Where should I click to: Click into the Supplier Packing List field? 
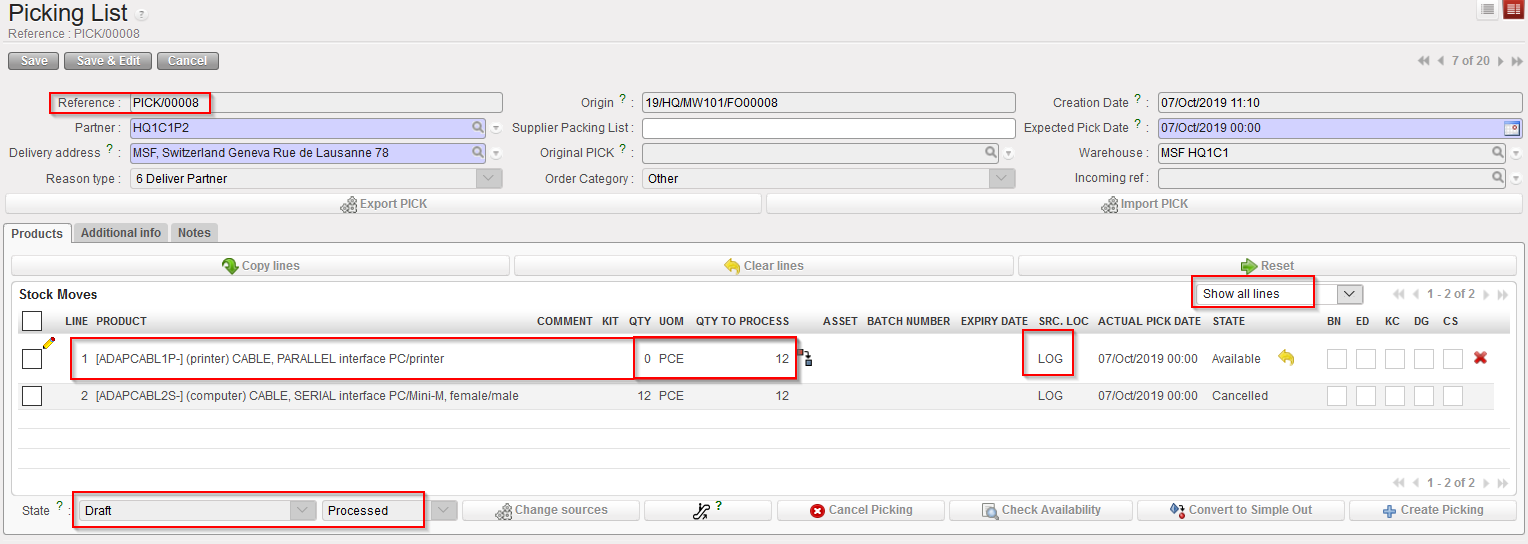click(828, 128)
